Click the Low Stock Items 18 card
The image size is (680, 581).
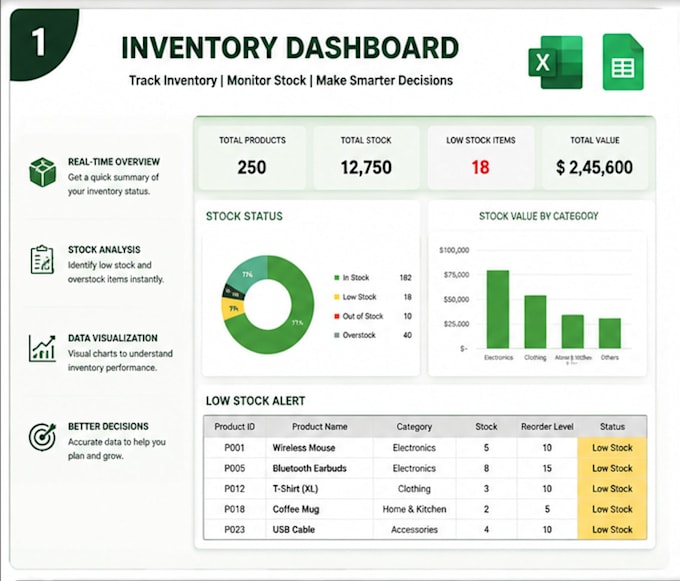(x=481, y=157)
